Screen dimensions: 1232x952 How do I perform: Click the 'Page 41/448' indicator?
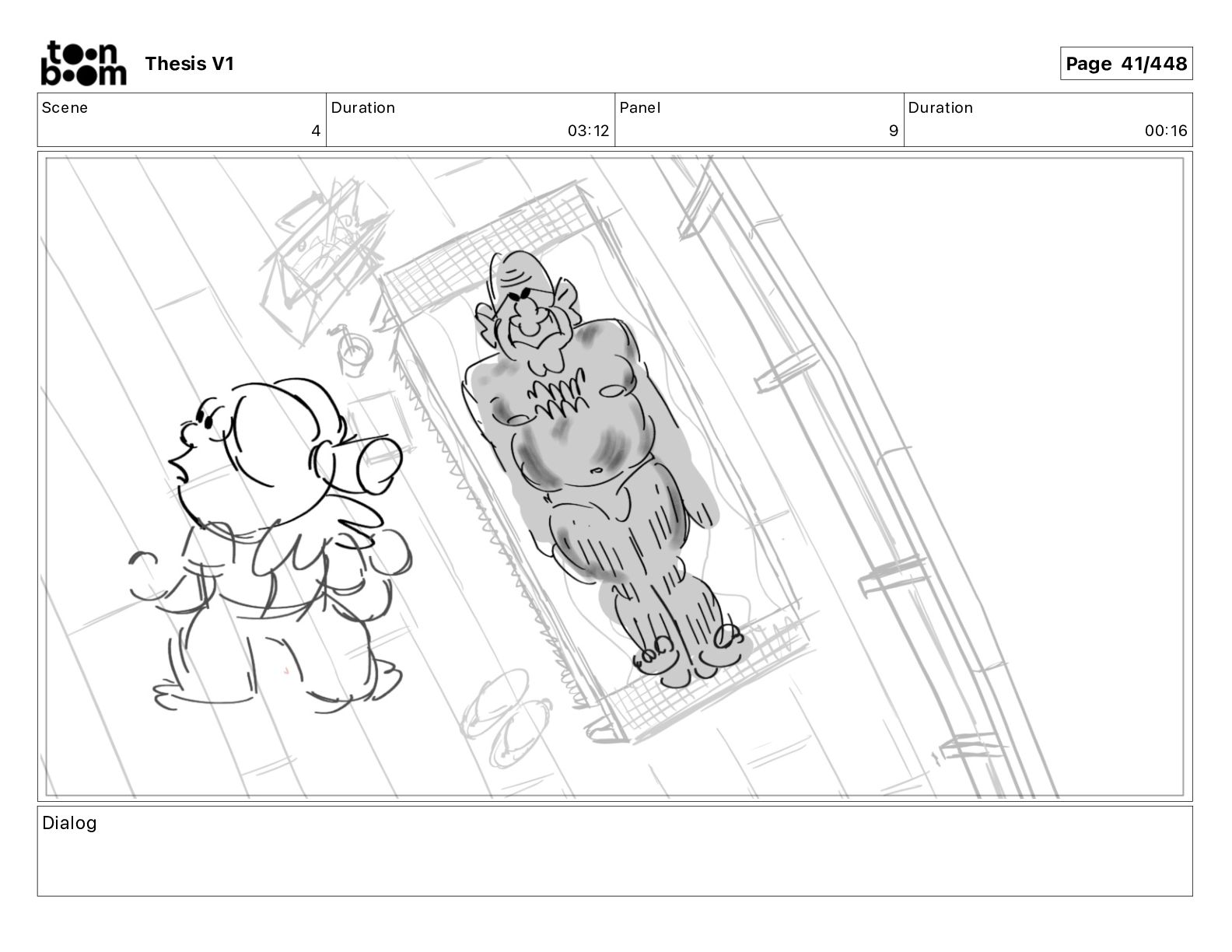pyautogui.click(x=1125, y=64)
